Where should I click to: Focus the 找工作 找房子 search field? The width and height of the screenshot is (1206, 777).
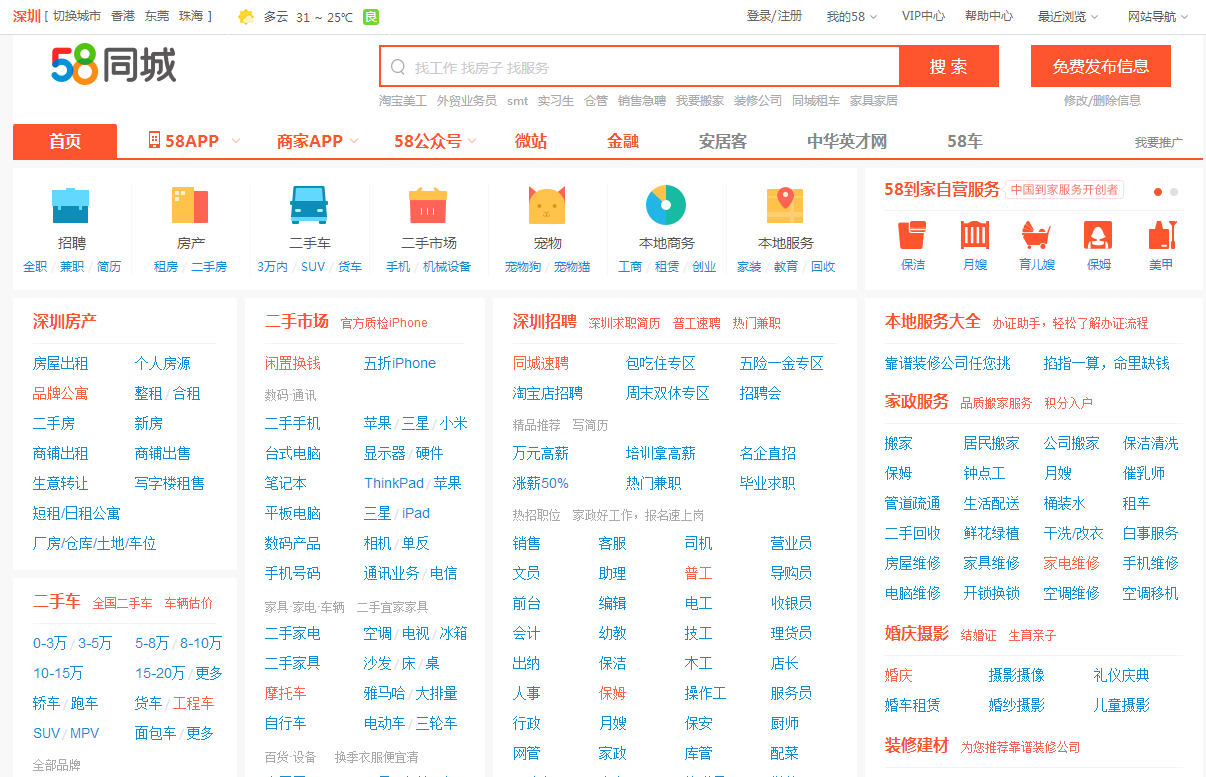pyautogui.click(x=650, y=67)
